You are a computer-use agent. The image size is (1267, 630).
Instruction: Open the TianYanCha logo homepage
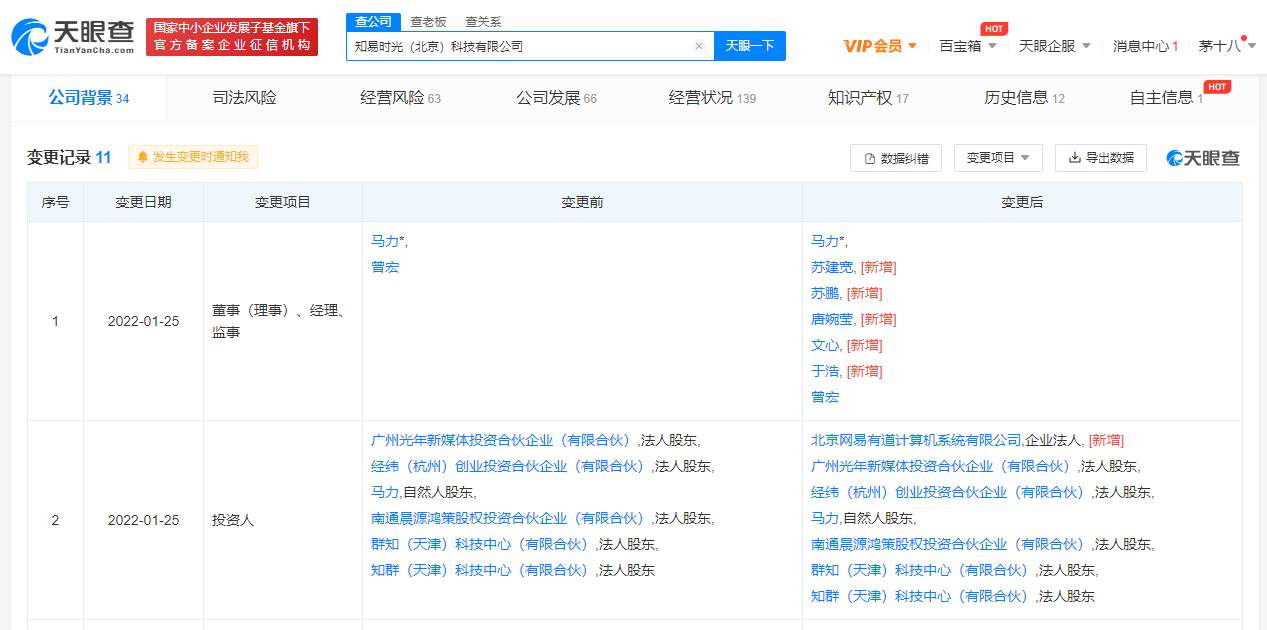(72, 38)
